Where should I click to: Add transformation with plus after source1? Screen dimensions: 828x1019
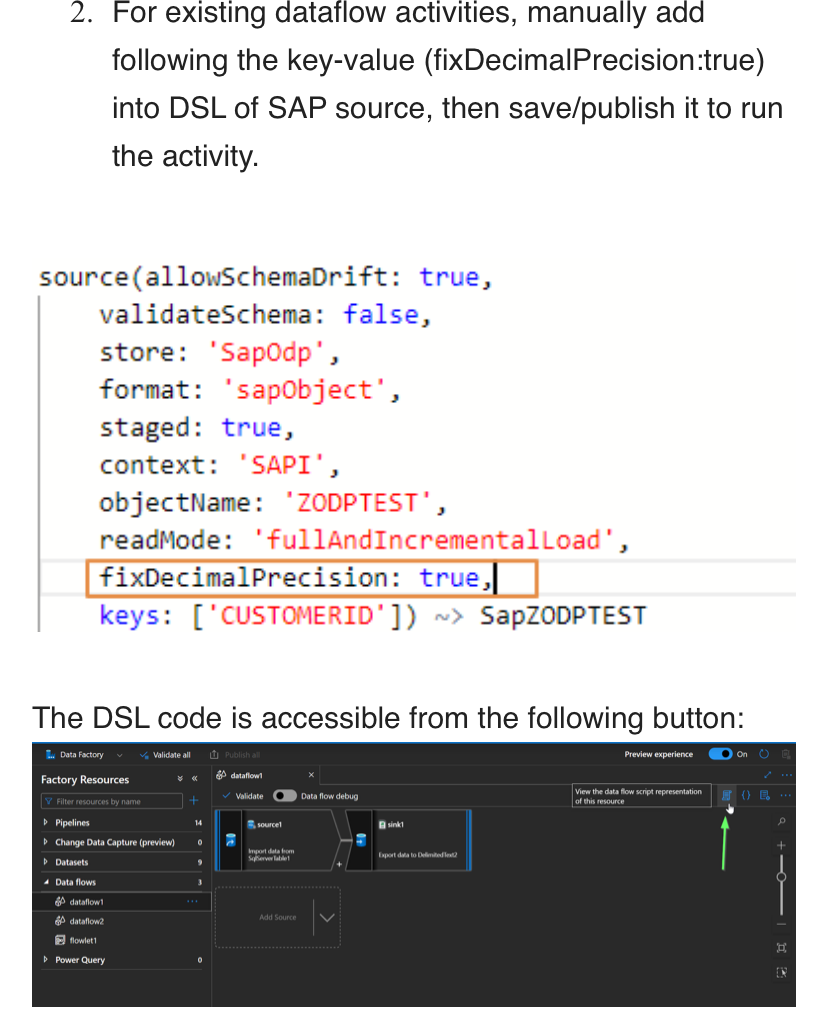[339, 864]
